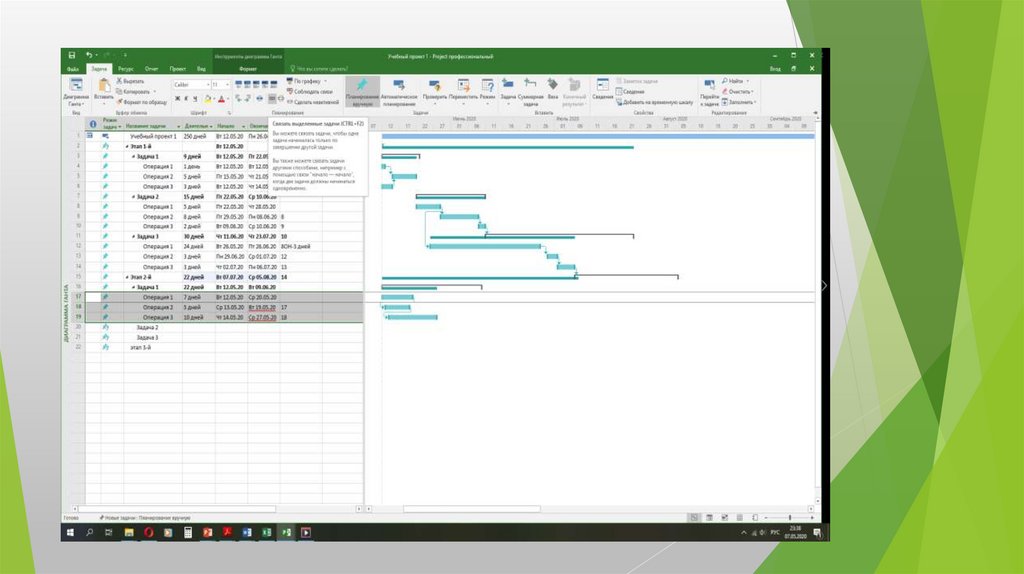Open the Очистить dropdown

738,91
